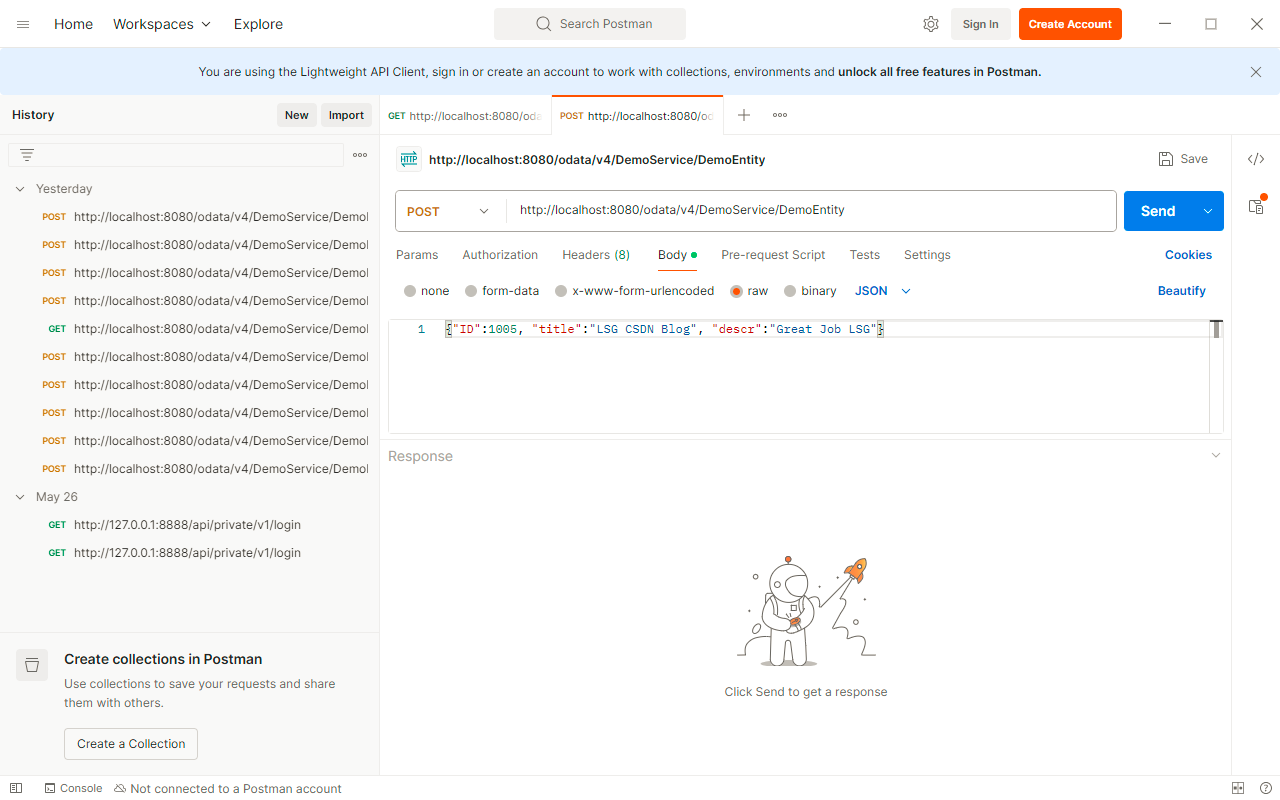Open the Send button dropdown arrow
Screen dimensions: 1280x800
coord(1208,211)
